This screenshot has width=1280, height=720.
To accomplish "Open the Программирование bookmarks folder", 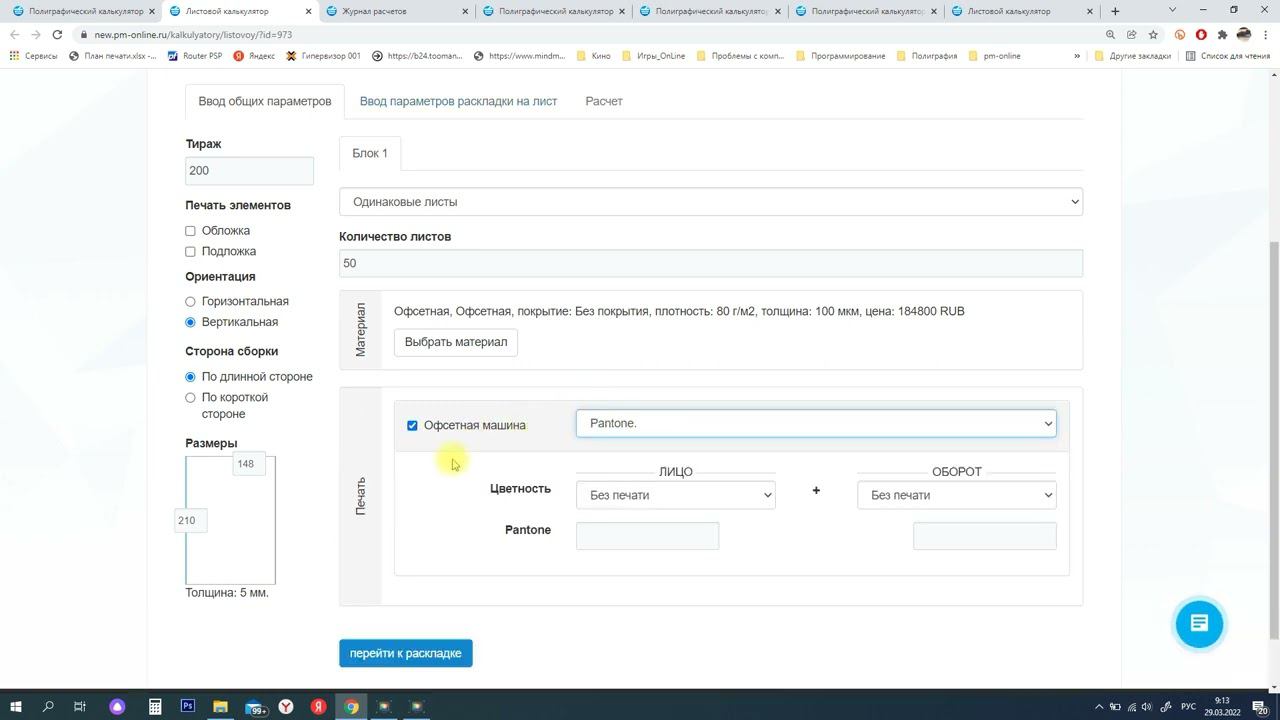I will pos(840,56).
